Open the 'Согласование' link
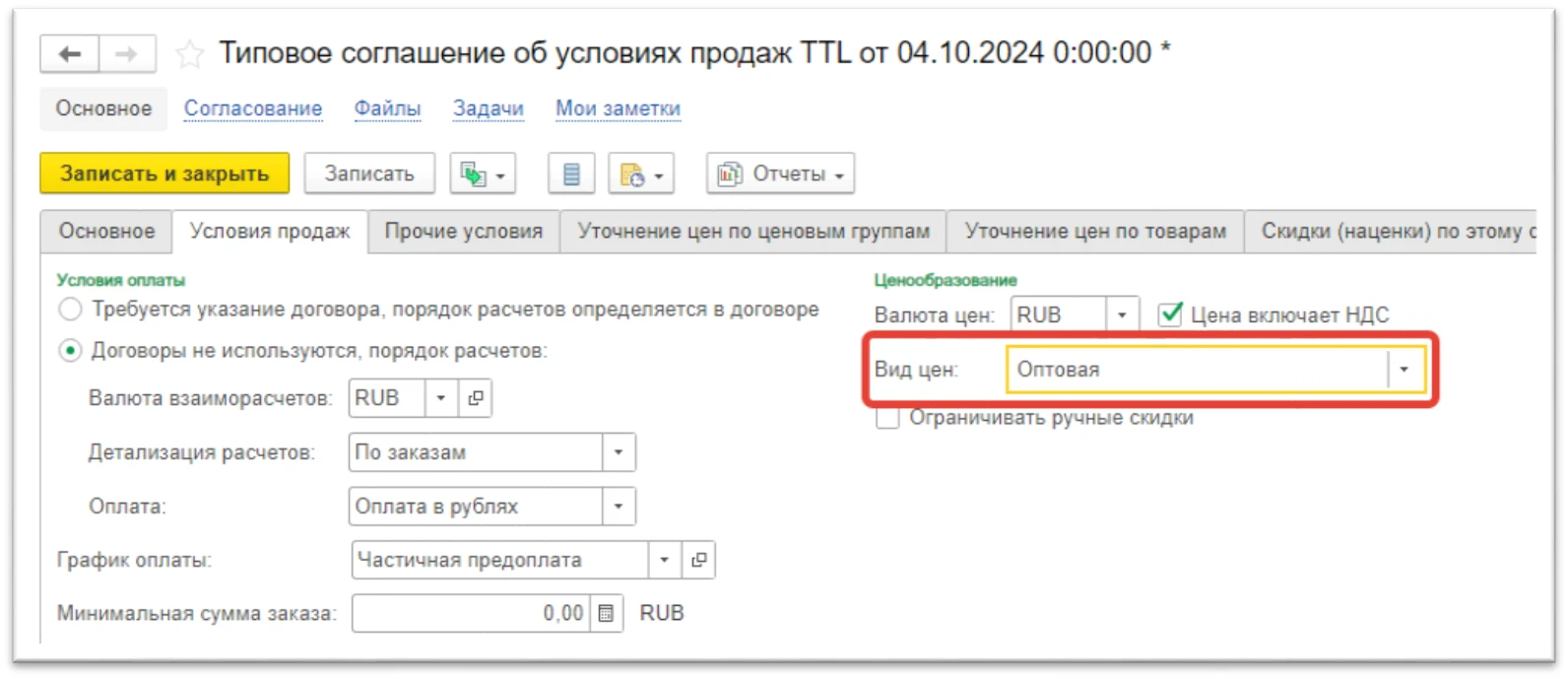The height and width of the screenshot is (679, 1568). tap(253, 108)
